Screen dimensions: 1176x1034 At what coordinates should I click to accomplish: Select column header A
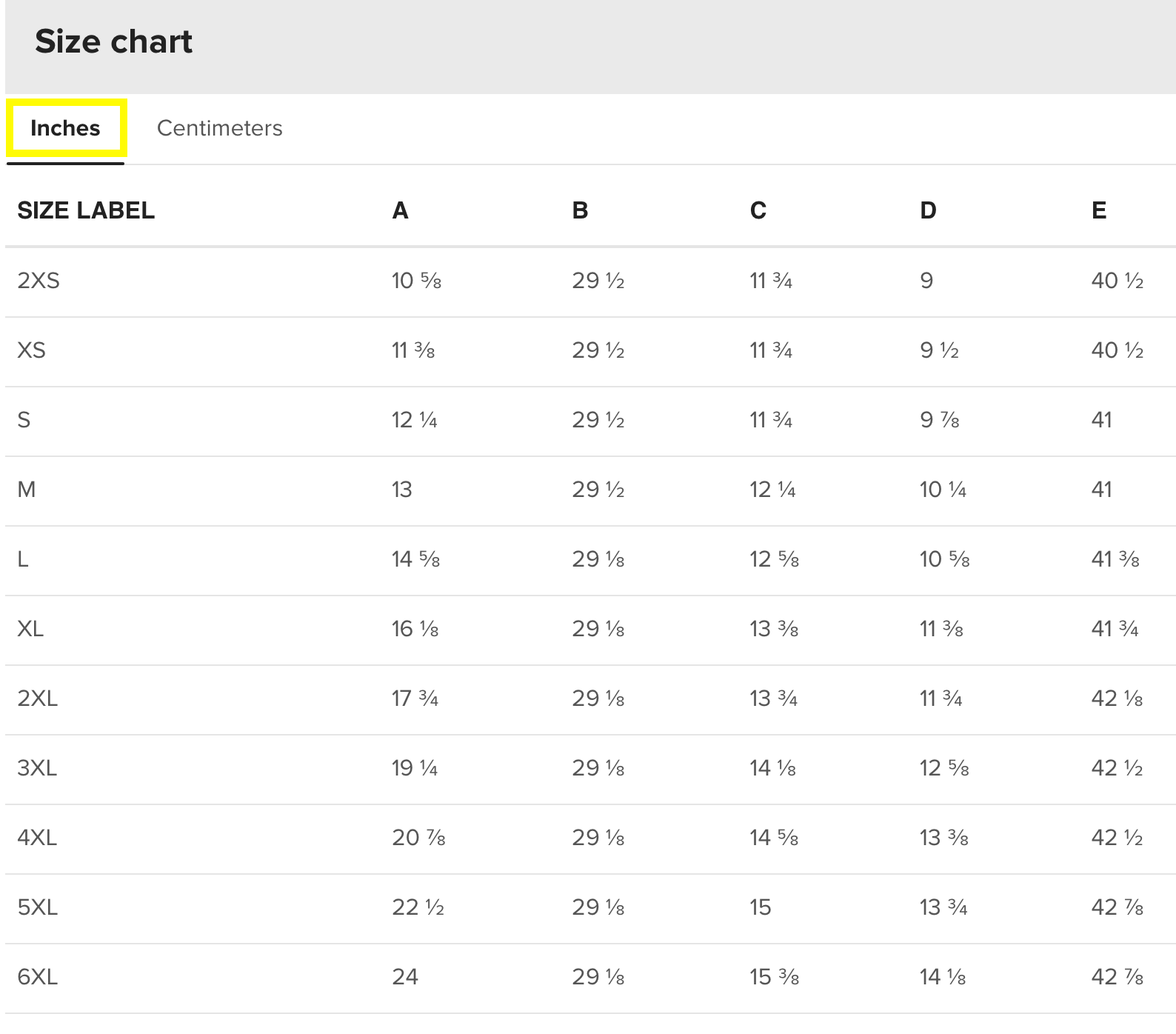click(x=400, y=210)
